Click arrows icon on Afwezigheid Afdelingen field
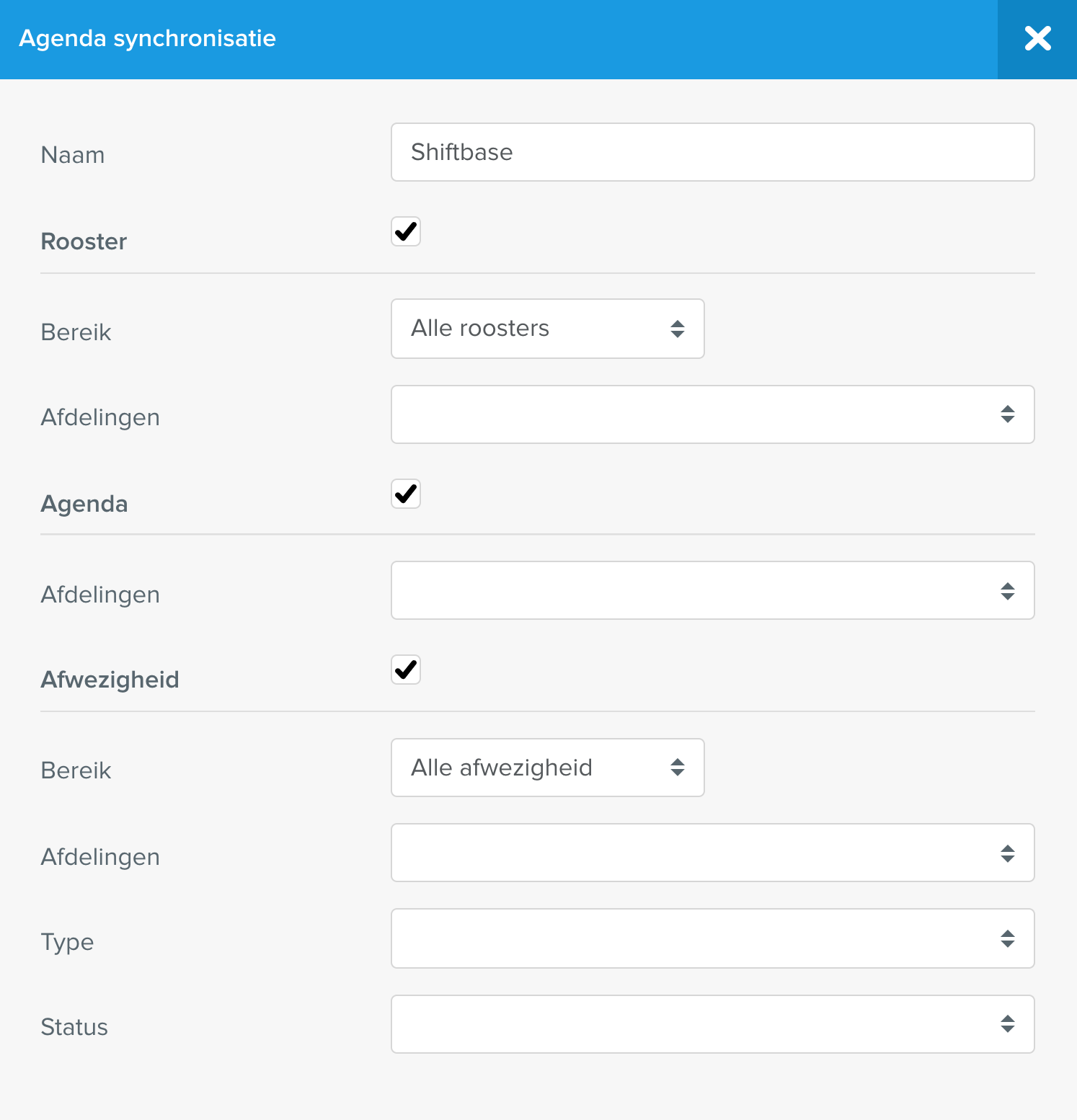Viewport: 1077px width, 1120px height. click(x=1008, y=853)
